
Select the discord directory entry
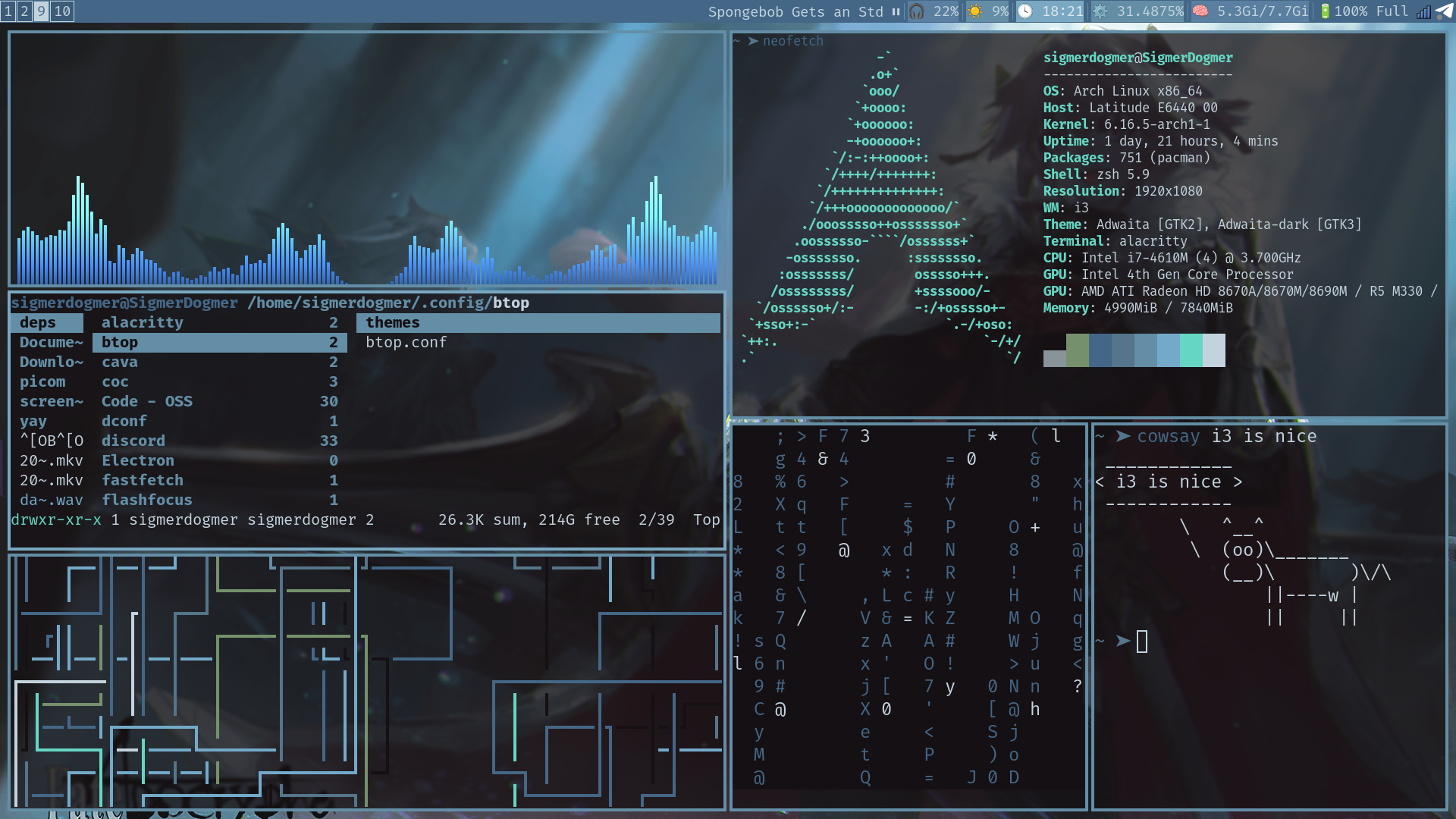point(133,441)
